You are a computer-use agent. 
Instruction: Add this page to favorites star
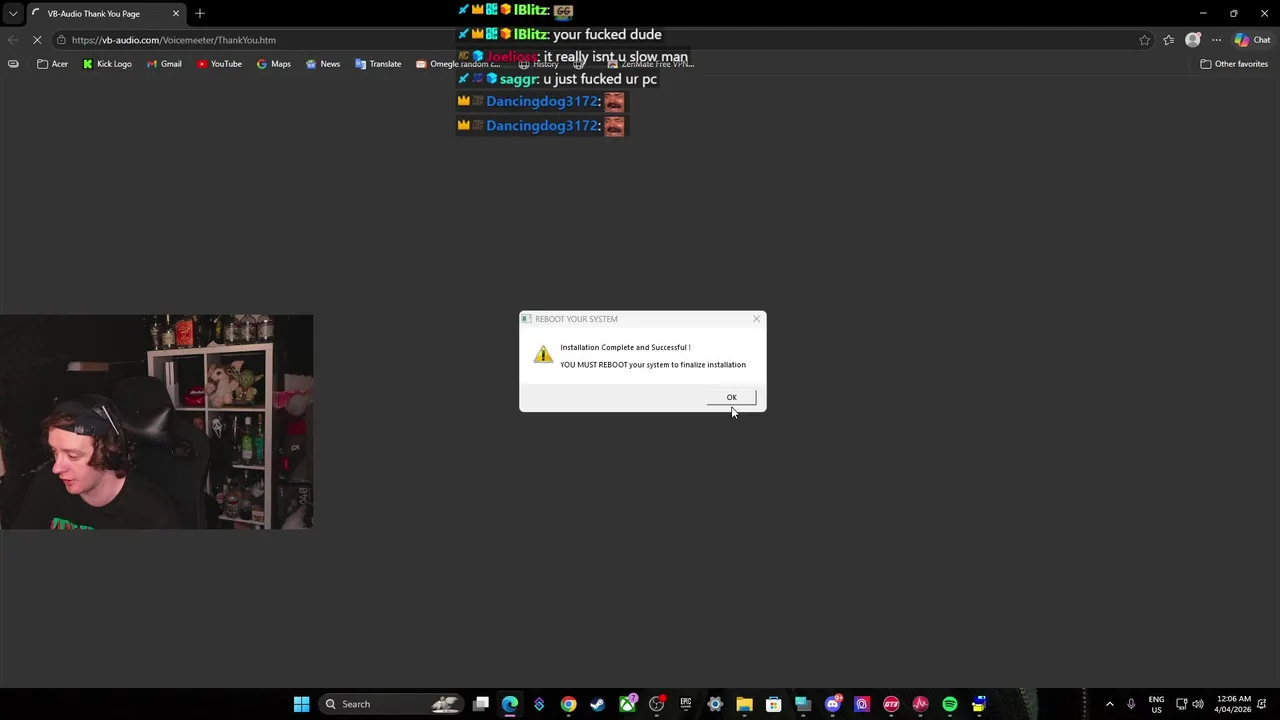pyautogui.click(x=1144, y=40)
